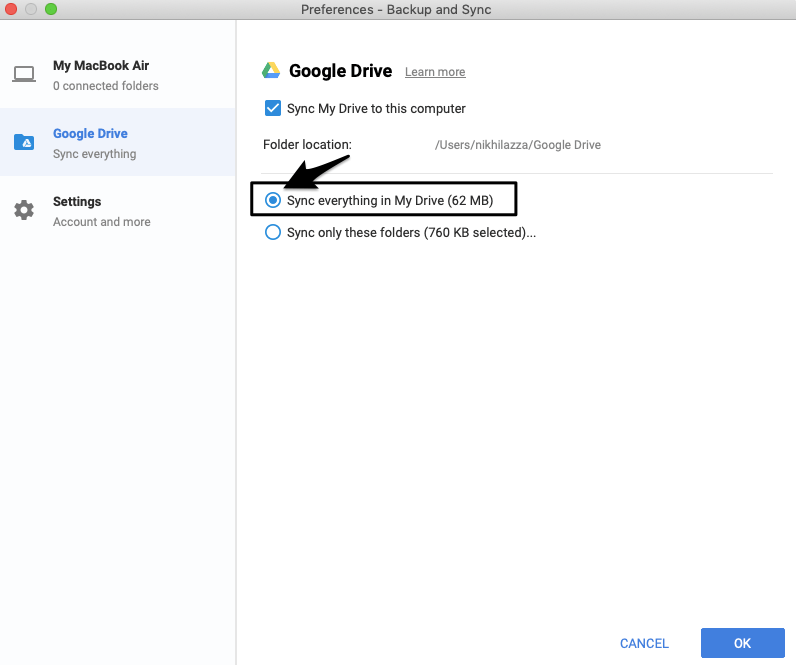The height and width of the screenshot is (665, 796).
Task: Open the Learn more link
Action: click(435, 72)
